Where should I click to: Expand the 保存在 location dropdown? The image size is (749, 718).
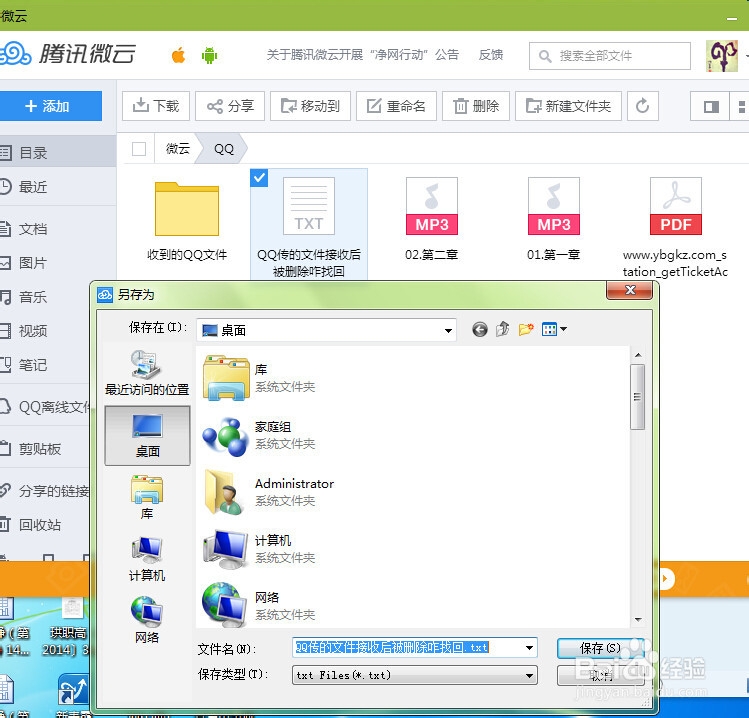[448, 330]
